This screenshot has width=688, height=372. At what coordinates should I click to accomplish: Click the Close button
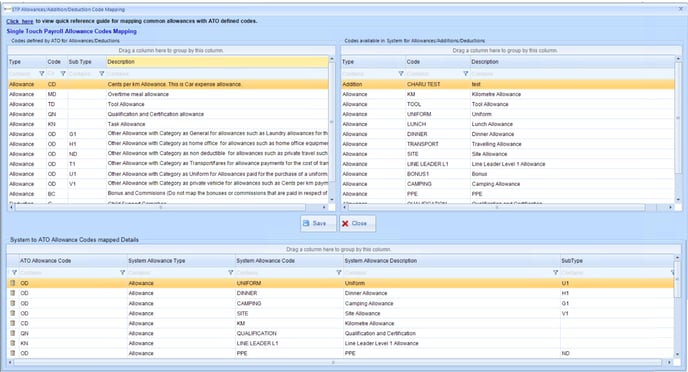click(x=358, y=223)
